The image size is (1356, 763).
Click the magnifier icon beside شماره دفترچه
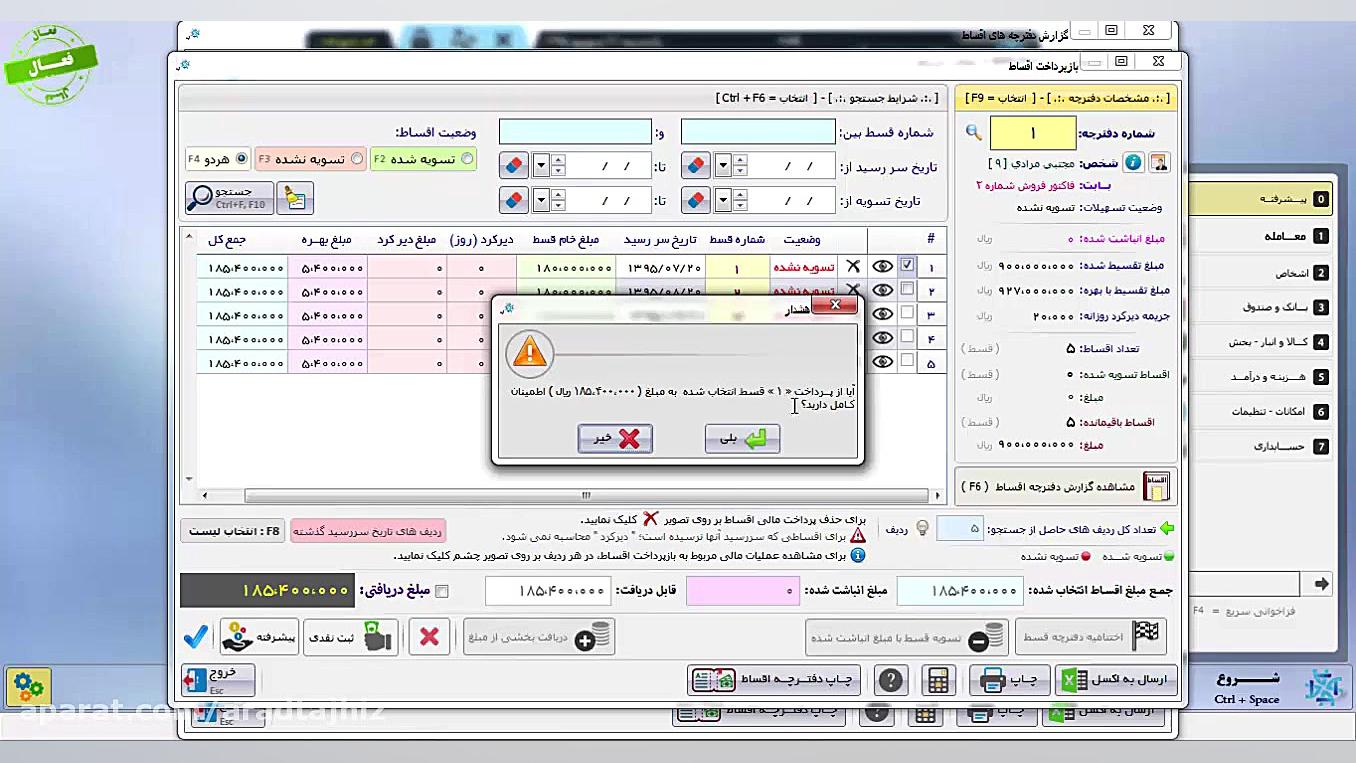(x=974, y=132)
